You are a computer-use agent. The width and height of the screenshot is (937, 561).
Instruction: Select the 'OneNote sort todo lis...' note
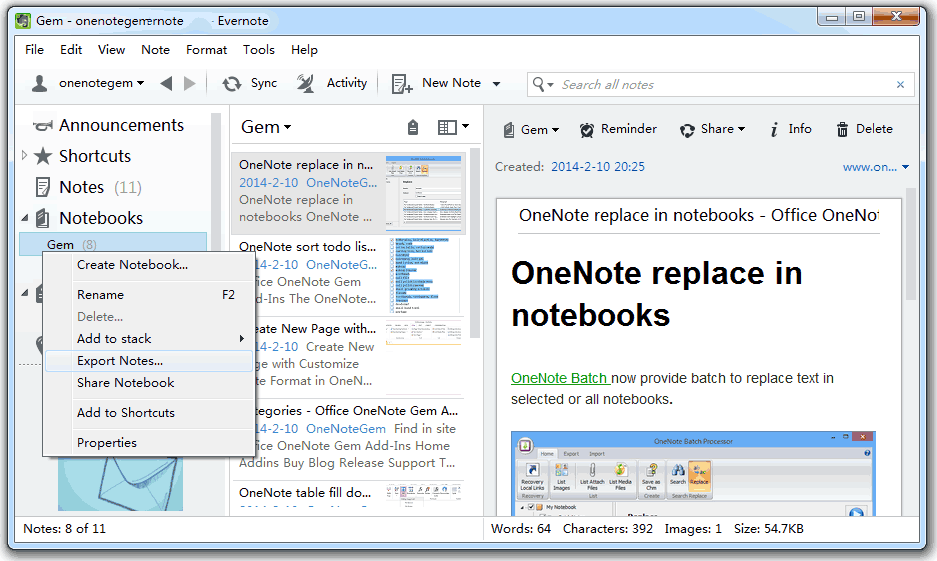click(x=348, y=275)
